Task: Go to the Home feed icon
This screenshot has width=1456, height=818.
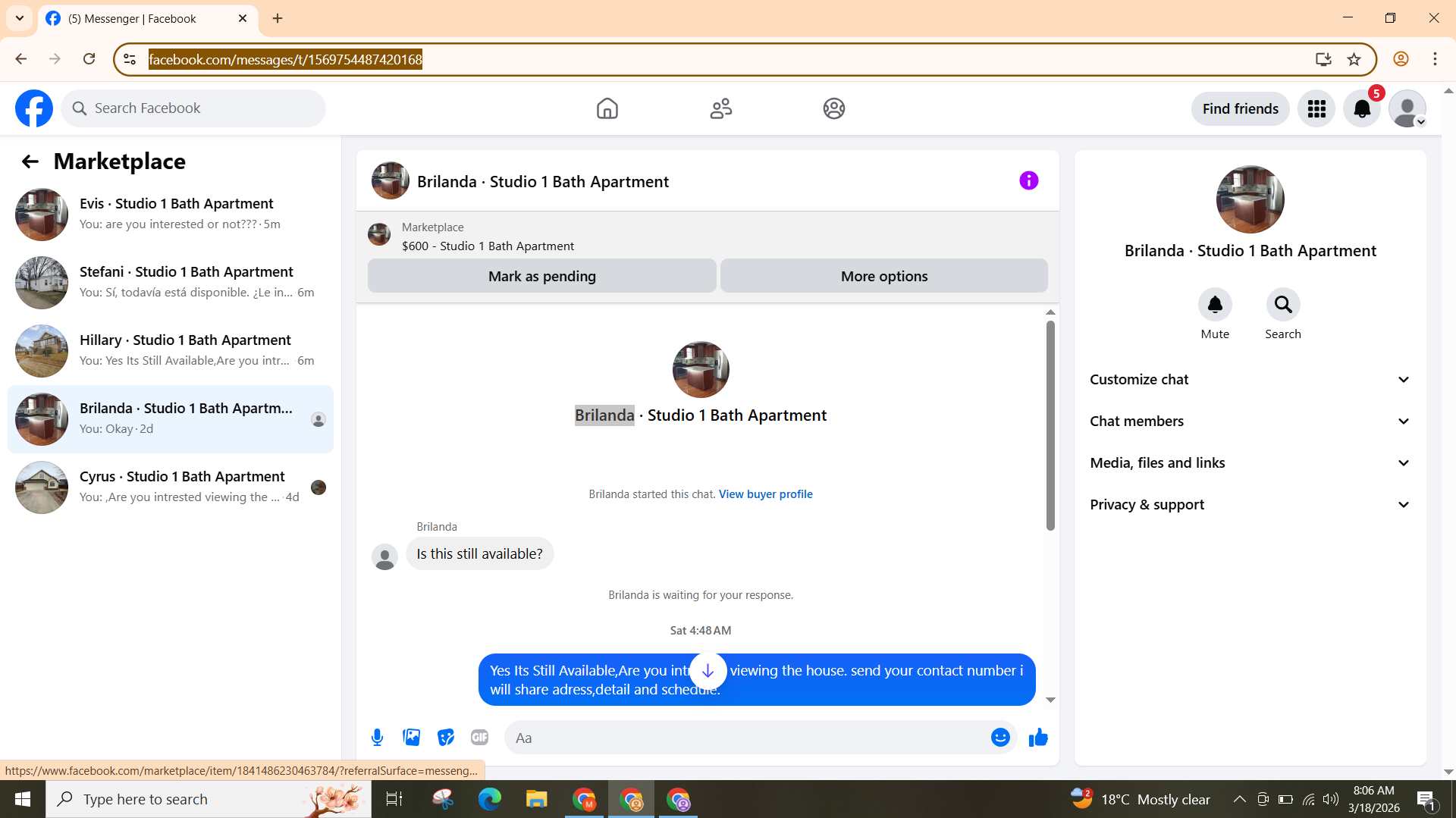Action: [607, 108]
